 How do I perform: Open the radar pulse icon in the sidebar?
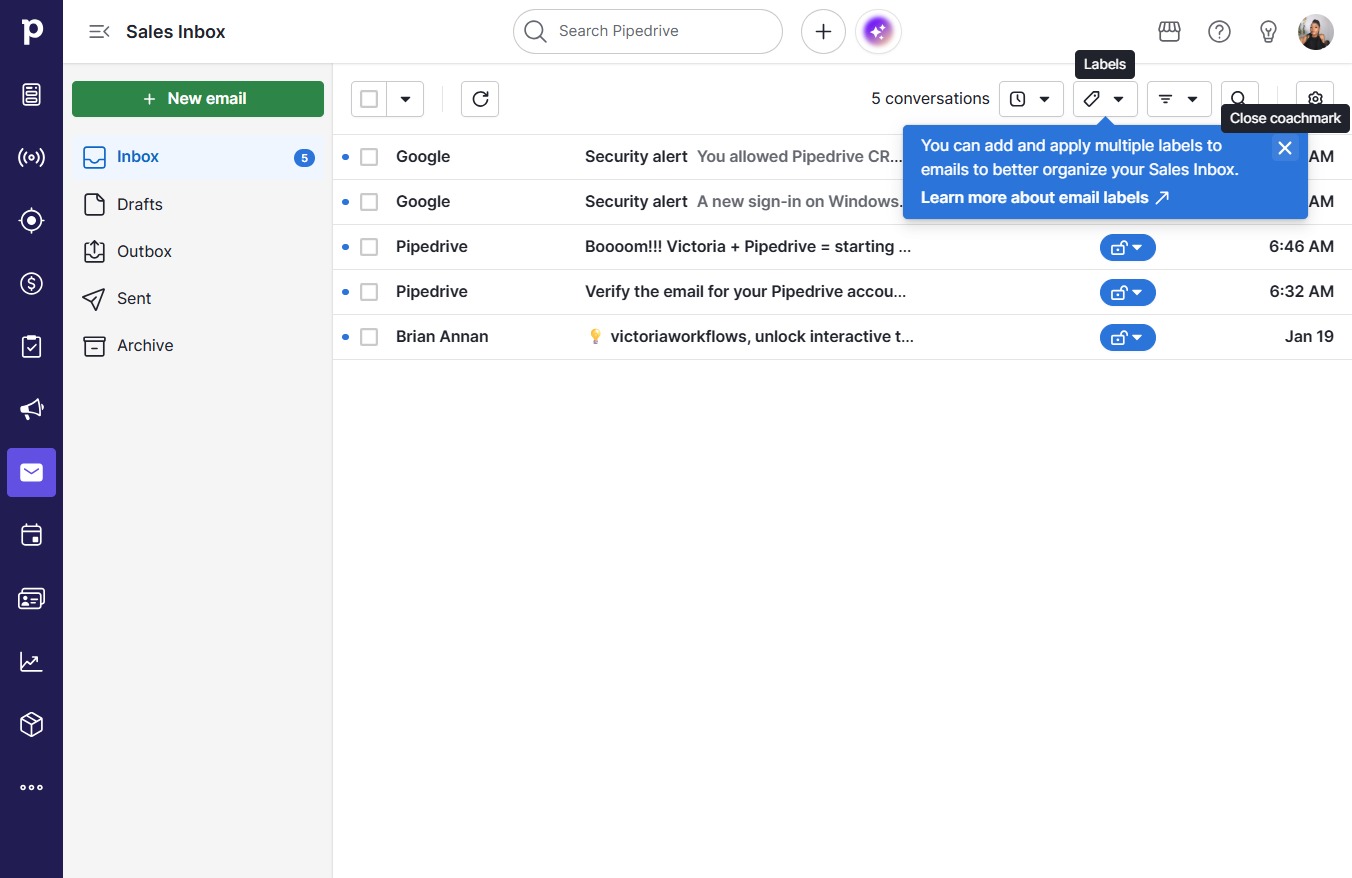(x=31, y=158)
